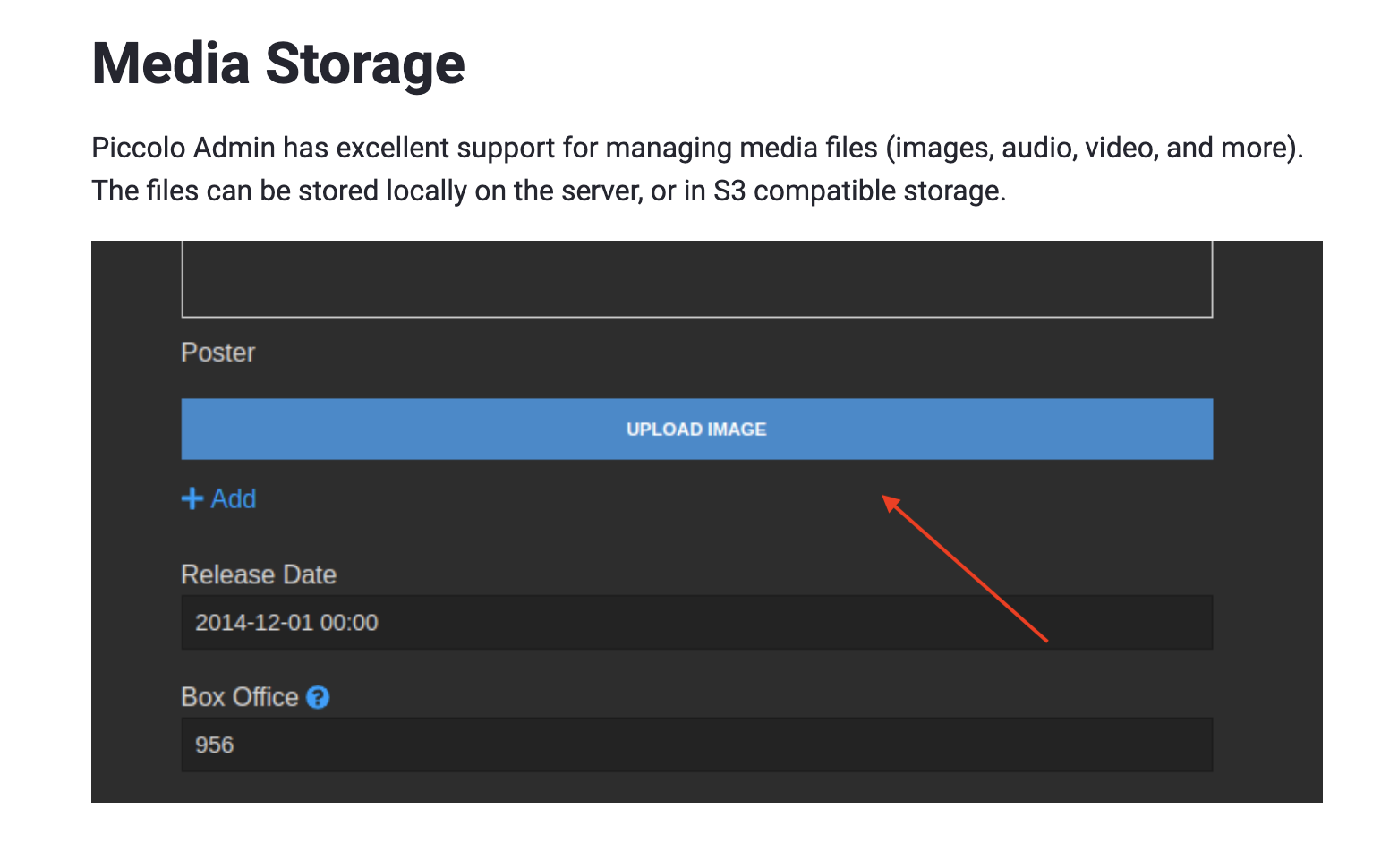Click the Poster field label

point(217,352)
